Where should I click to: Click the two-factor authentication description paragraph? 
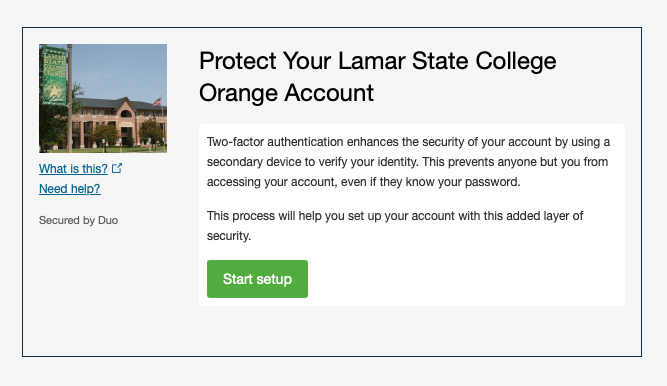click(408, 162)
